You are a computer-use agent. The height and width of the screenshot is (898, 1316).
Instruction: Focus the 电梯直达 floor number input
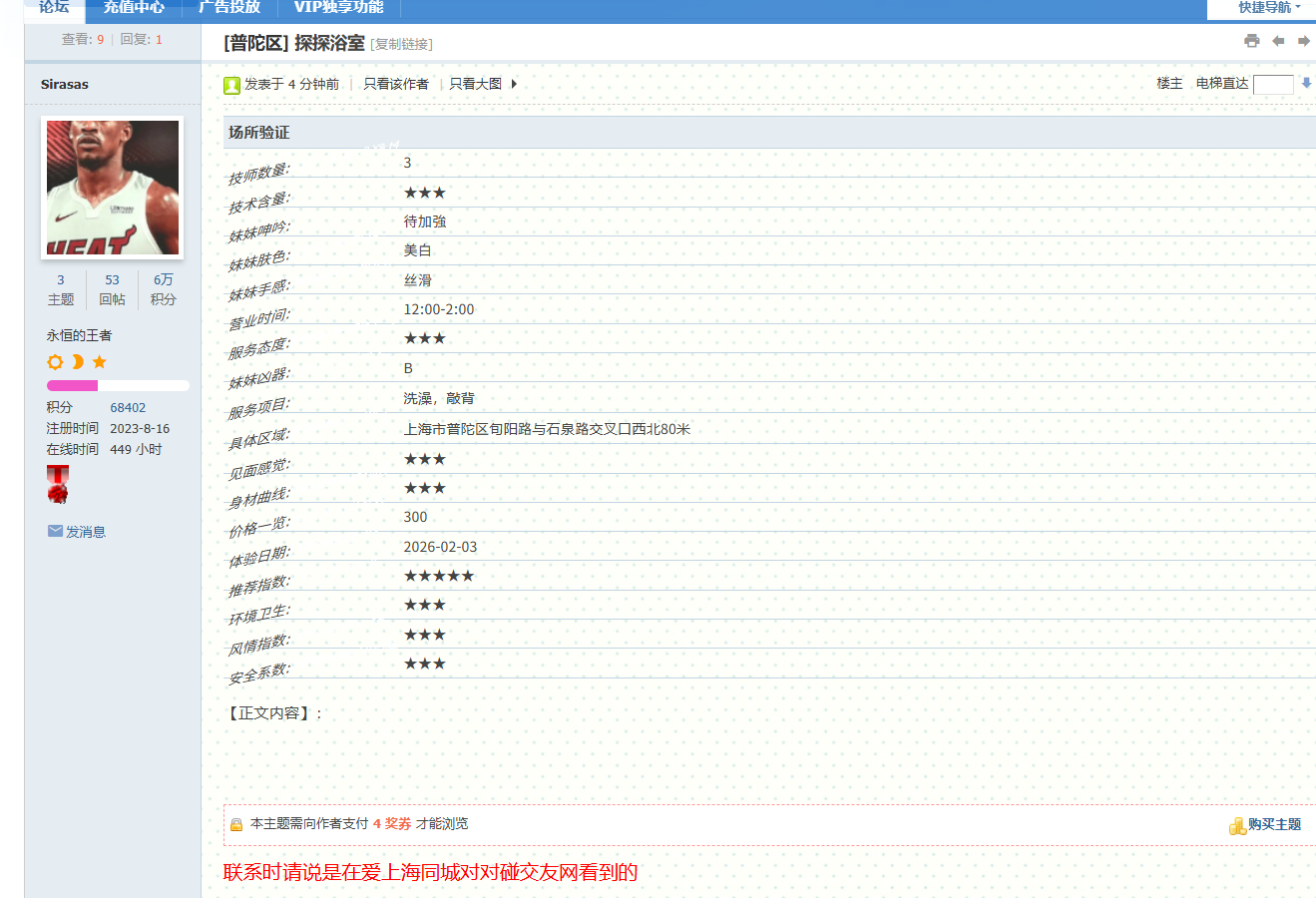(1273, 85)
